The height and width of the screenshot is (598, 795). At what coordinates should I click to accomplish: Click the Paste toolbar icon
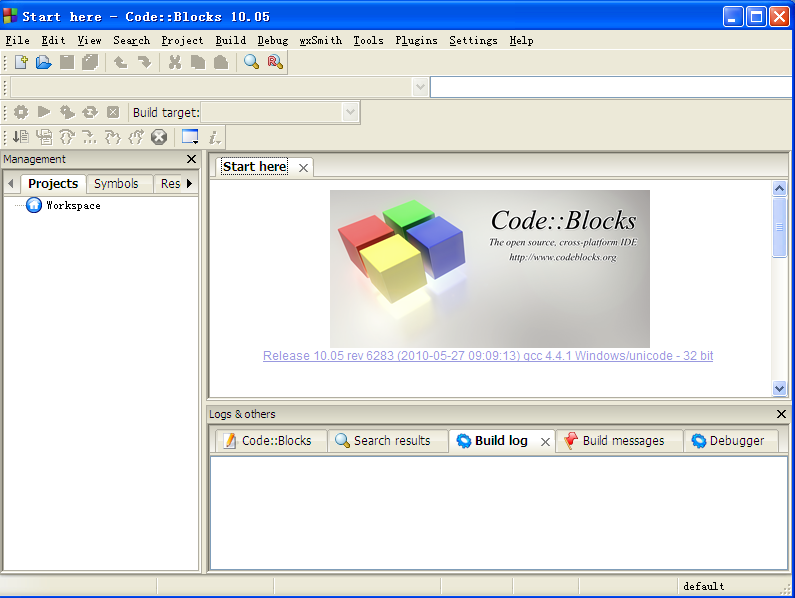221,62
